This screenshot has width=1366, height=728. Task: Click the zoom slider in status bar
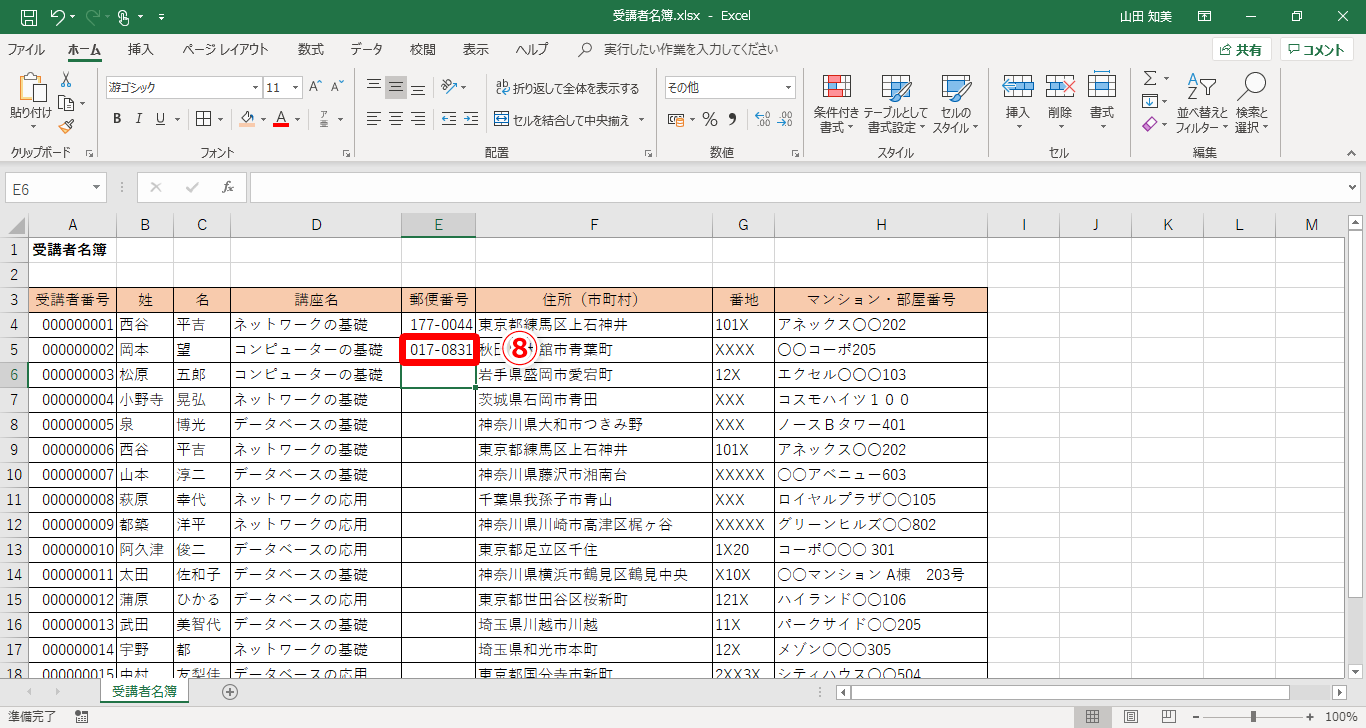pos(1253,716)
